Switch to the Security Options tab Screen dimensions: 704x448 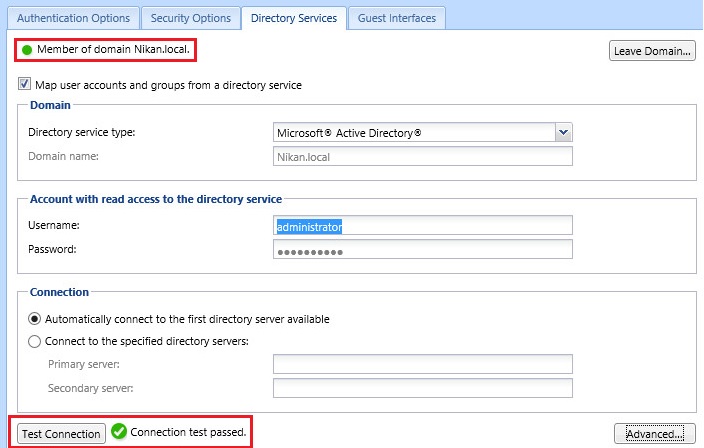[190, 18]
